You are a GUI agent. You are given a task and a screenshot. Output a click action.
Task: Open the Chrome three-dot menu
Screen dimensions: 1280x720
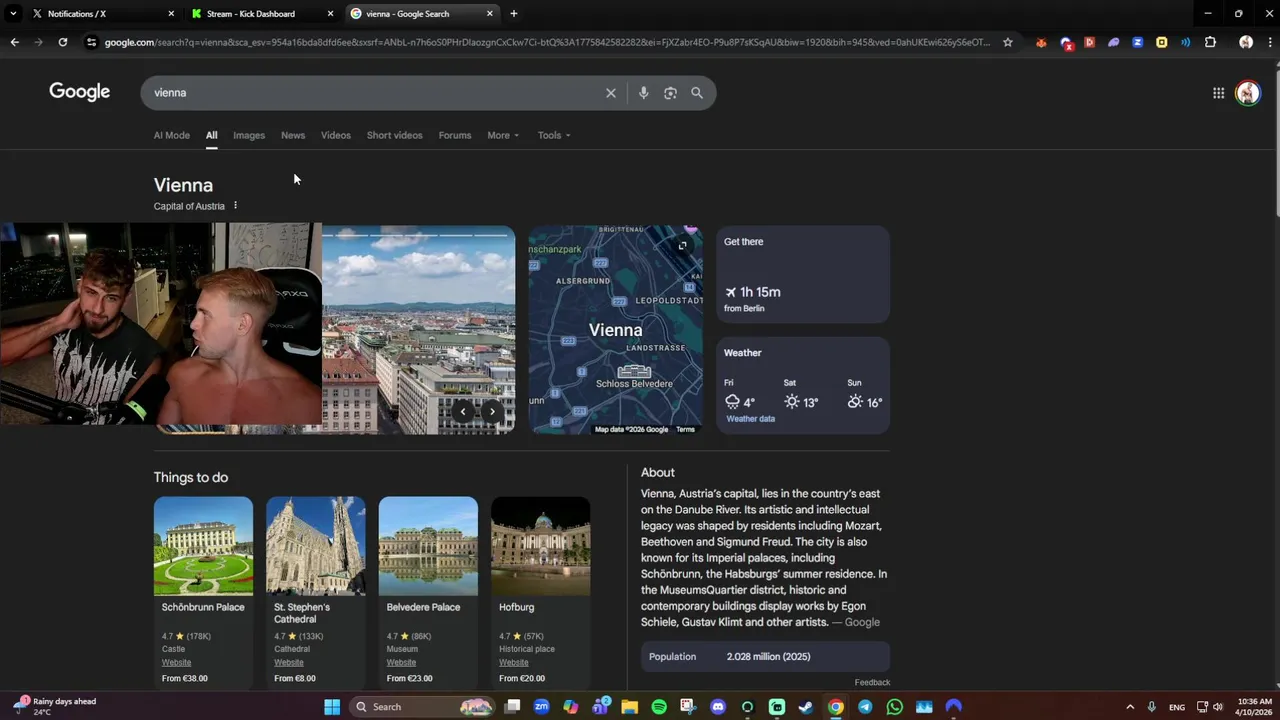point(1269,42)
